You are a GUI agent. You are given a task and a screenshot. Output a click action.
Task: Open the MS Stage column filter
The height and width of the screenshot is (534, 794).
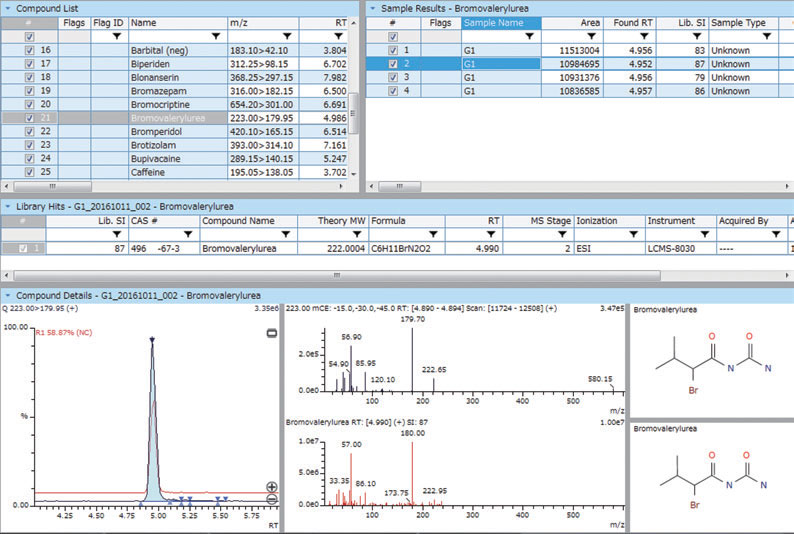click(562, 234)
